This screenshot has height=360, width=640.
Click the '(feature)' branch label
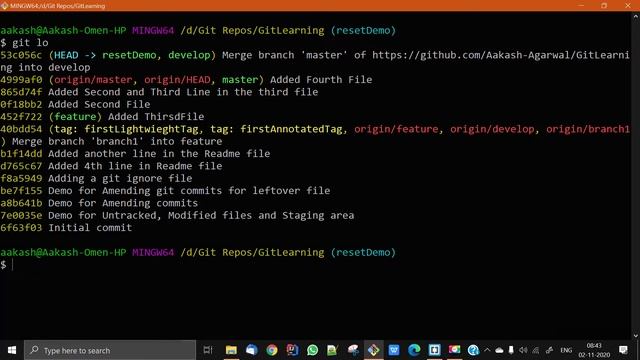[75, 117]
